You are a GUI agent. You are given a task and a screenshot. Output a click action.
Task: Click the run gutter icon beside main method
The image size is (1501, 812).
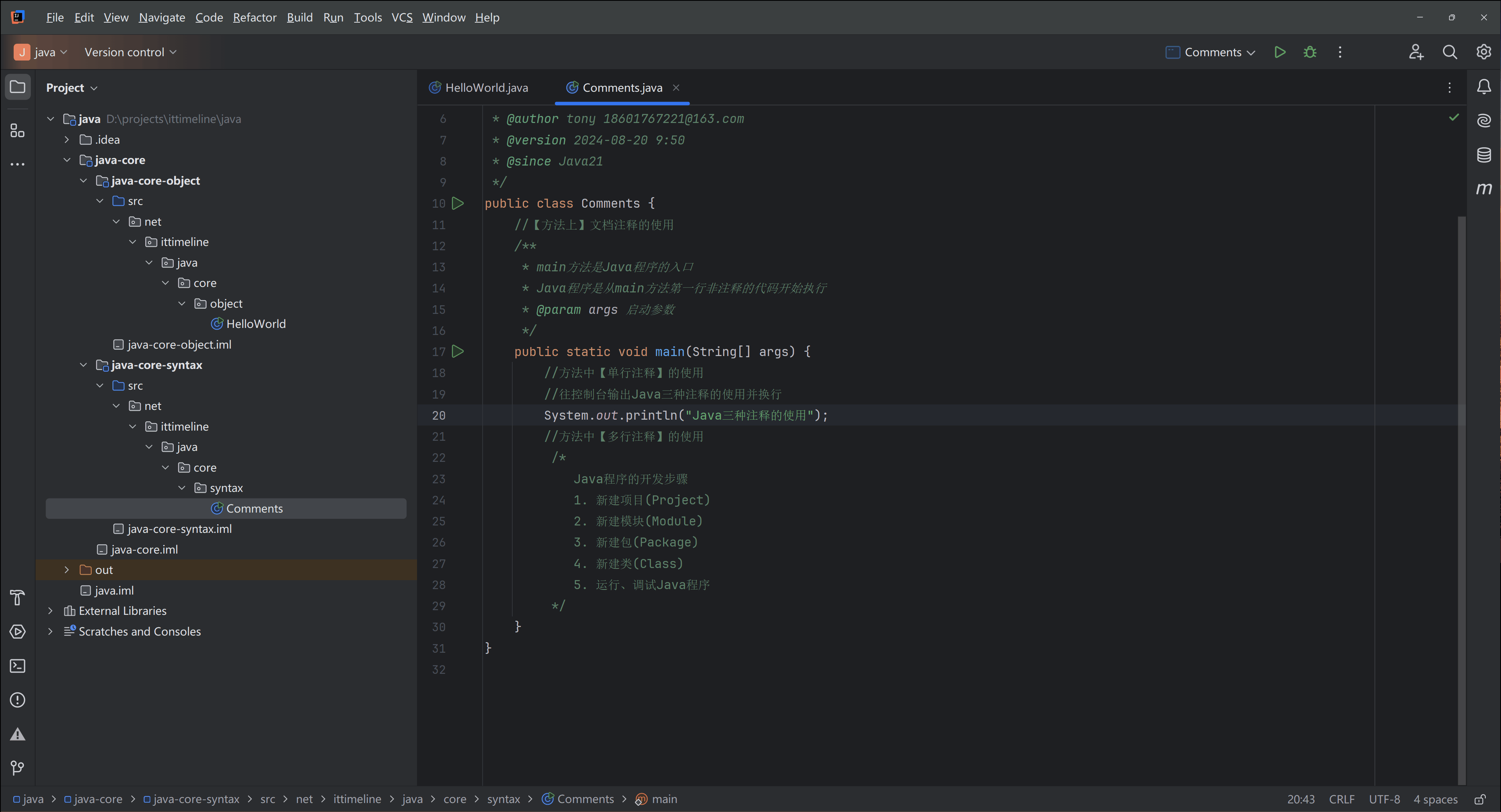(x=458, y=351)
